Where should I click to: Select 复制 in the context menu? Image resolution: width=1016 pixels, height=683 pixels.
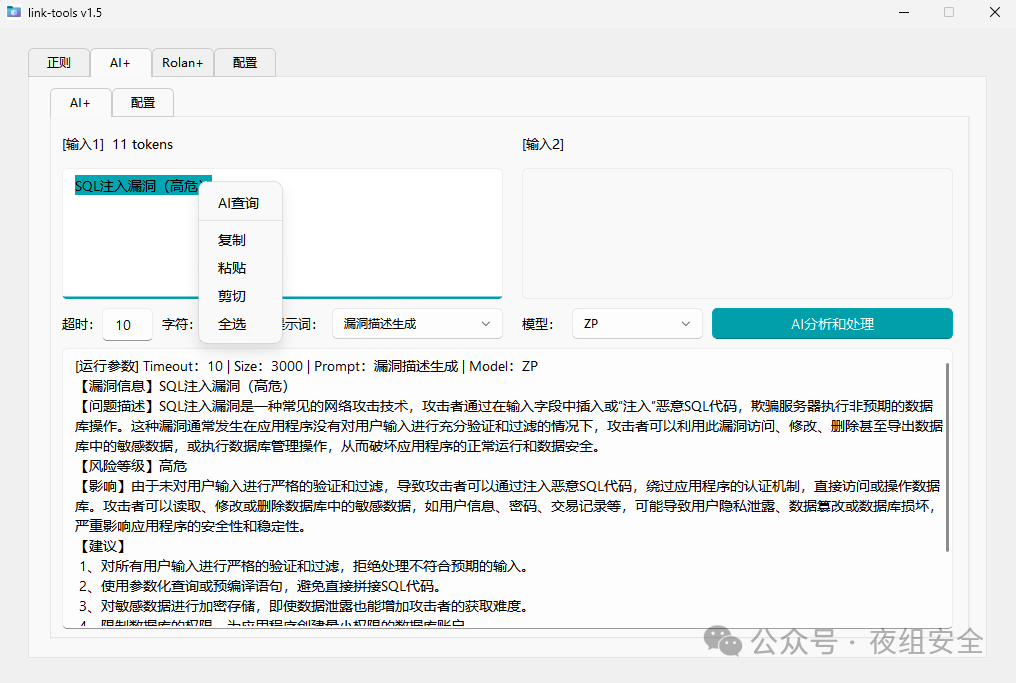click(x=232, y=240)
